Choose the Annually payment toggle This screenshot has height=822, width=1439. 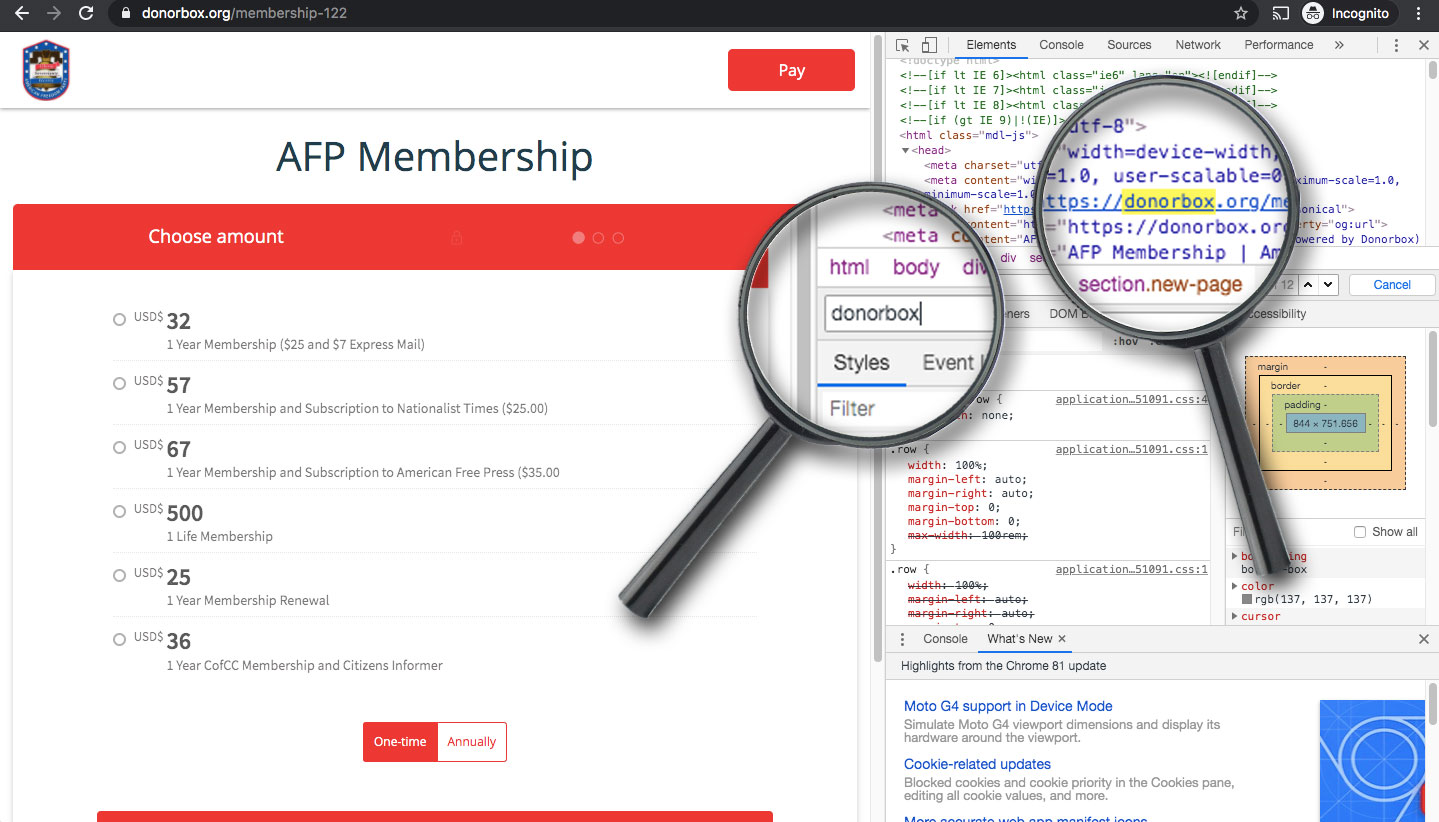point(472,742)
